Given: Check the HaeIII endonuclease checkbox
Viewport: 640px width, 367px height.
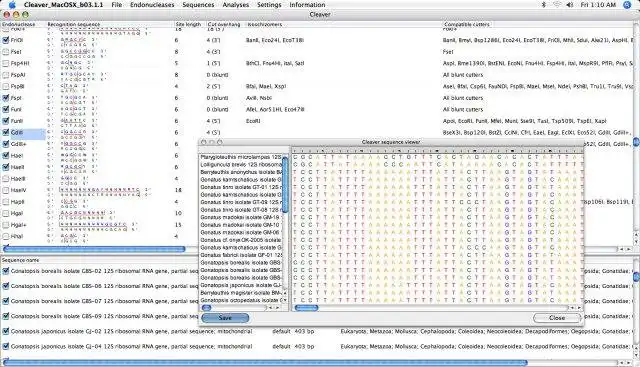Looking at the screenshot, I should [6, 178].
